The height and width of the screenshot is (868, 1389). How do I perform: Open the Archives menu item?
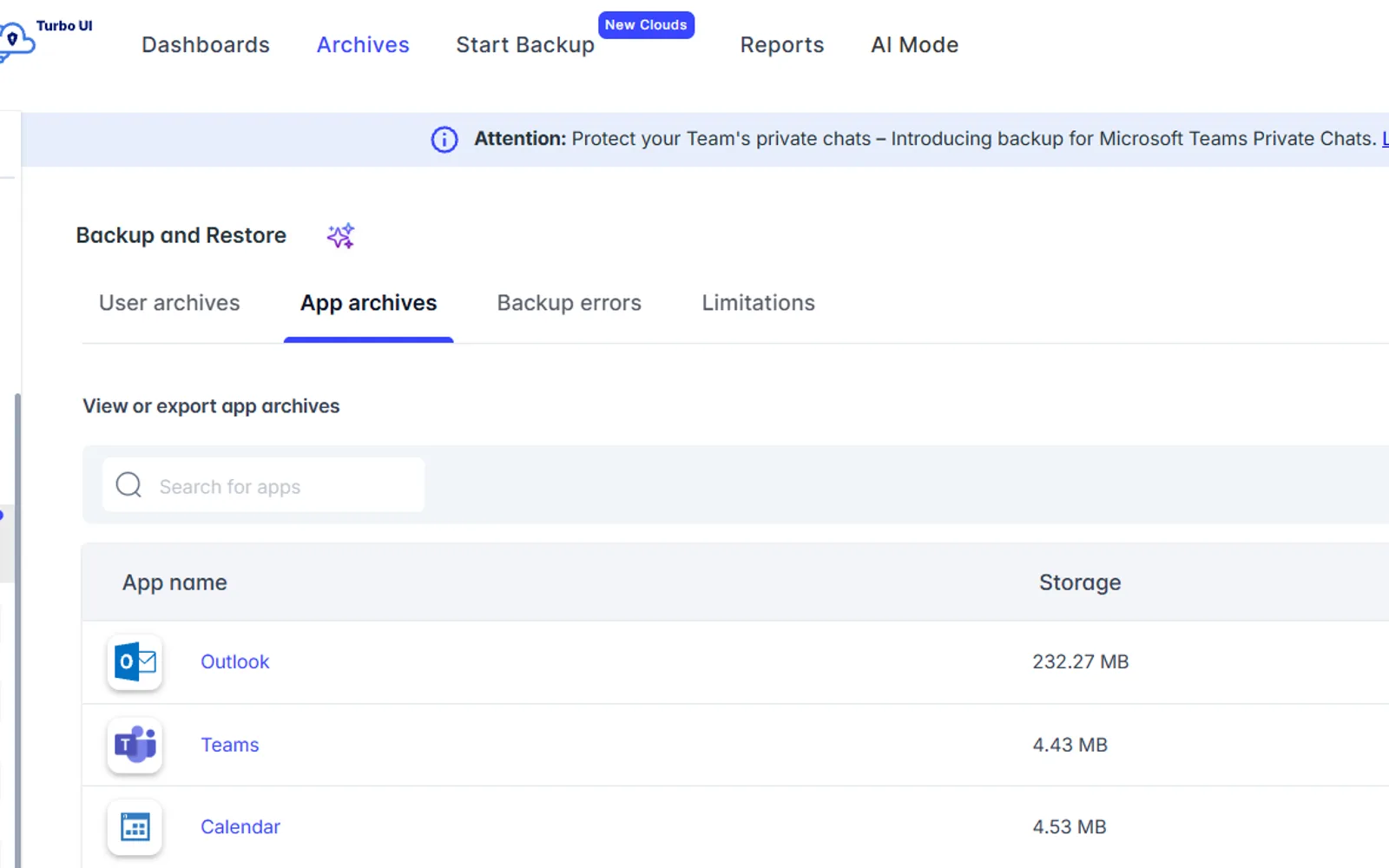pos(363,45)
